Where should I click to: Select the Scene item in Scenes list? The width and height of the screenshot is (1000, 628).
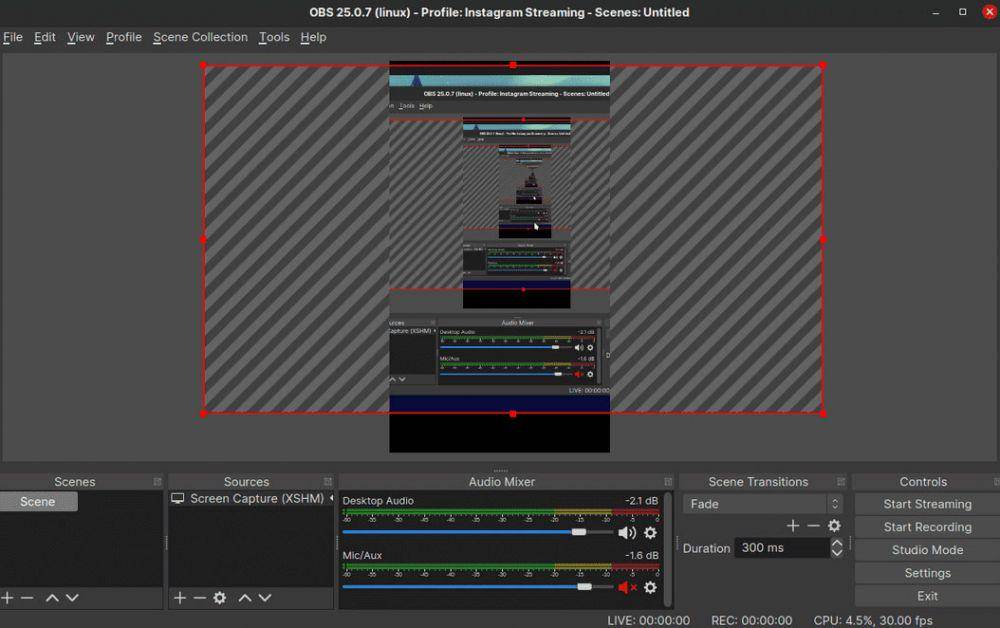(39, 502)
